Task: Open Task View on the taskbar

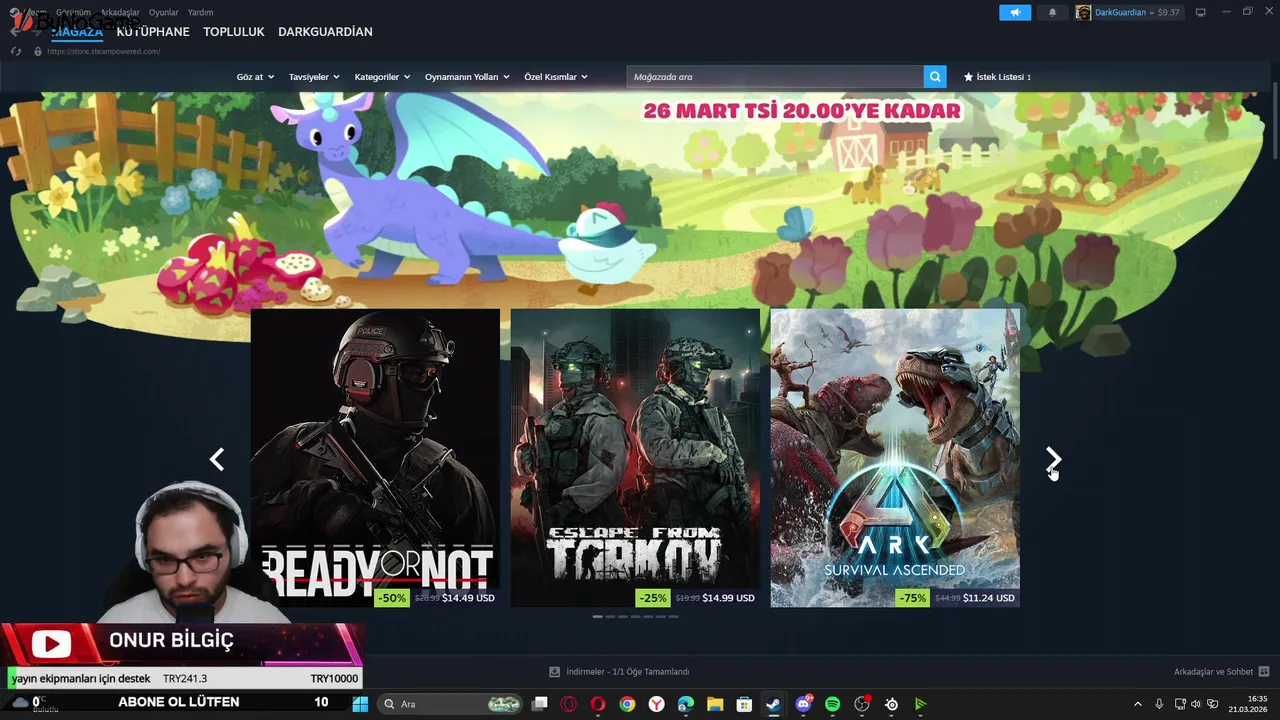Action: (540, 704)
